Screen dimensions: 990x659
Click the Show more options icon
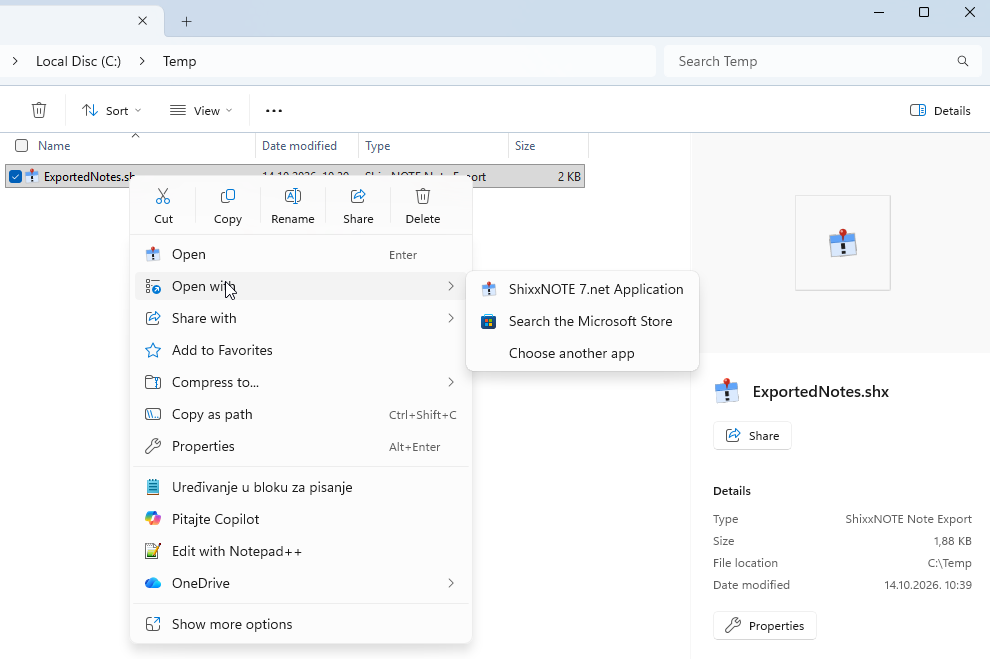coord(153,624)
